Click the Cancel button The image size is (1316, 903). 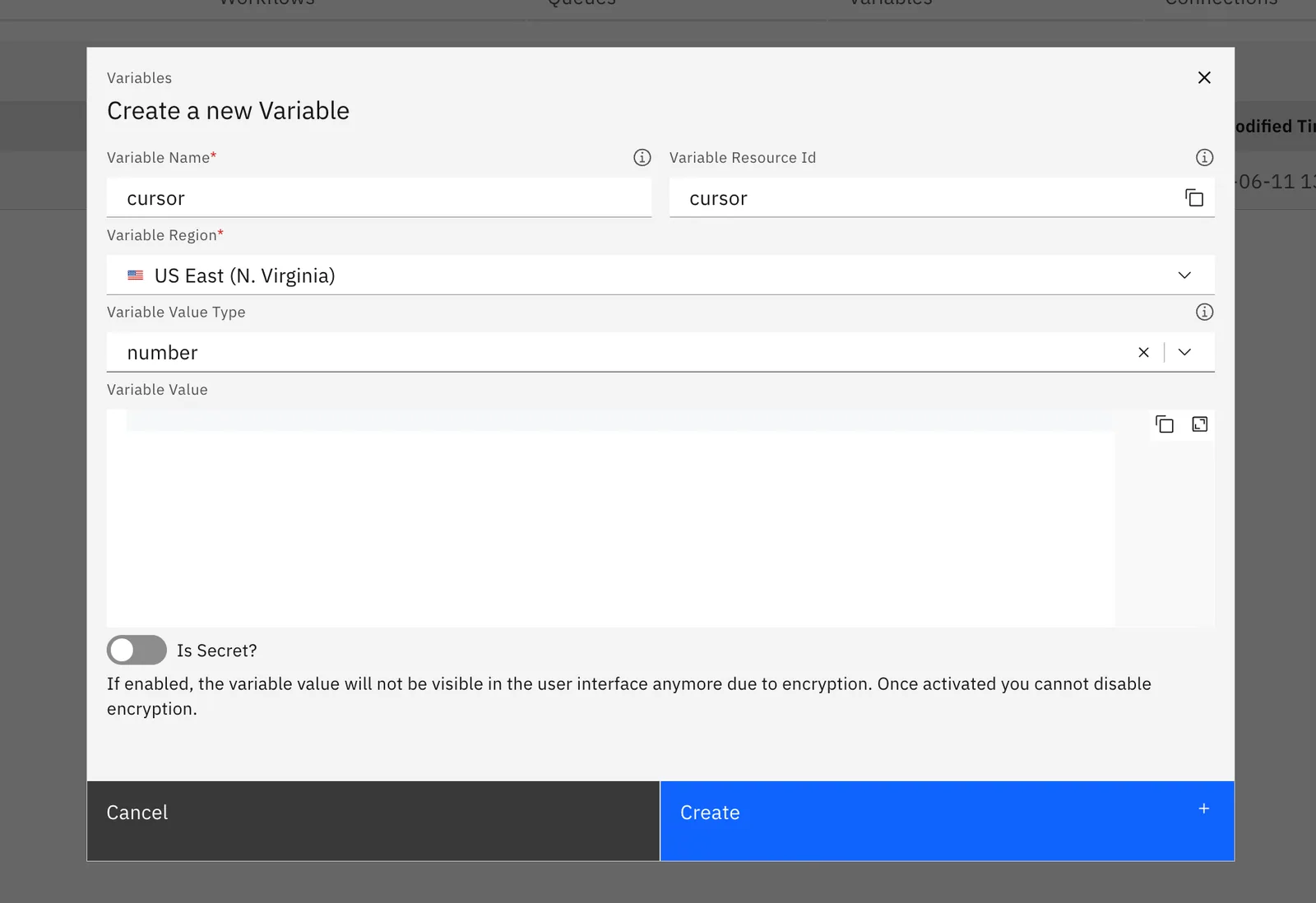373,821
